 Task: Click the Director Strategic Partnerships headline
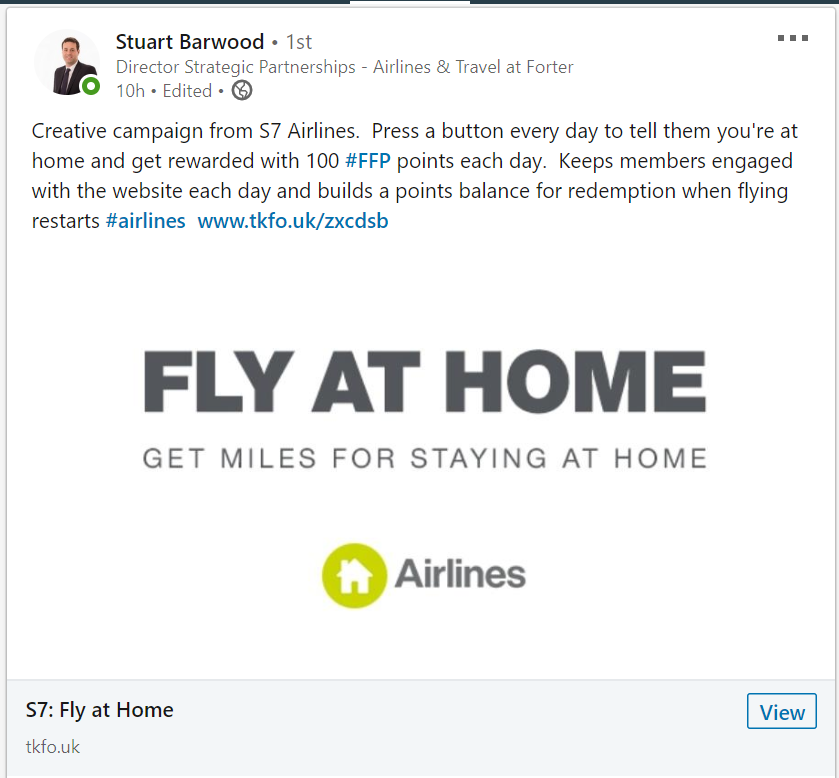tap(344, 67)
